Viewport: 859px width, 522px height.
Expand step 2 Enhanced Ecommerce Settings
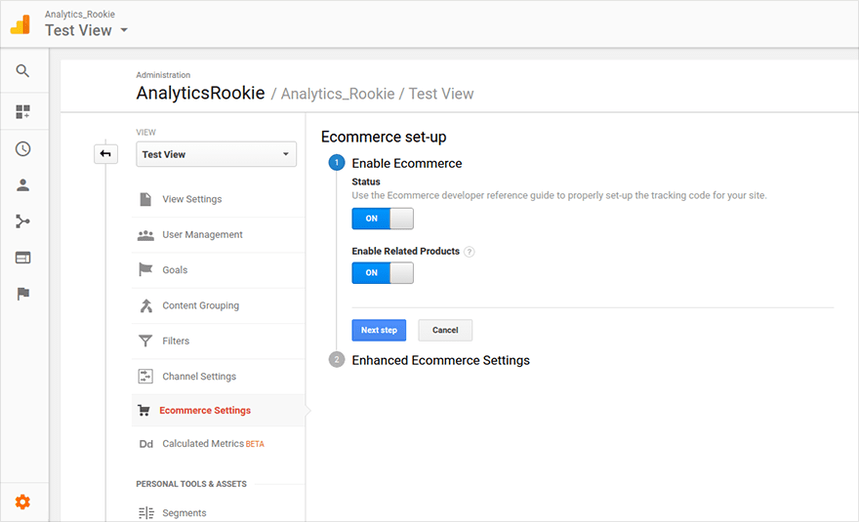coord(440,360)
